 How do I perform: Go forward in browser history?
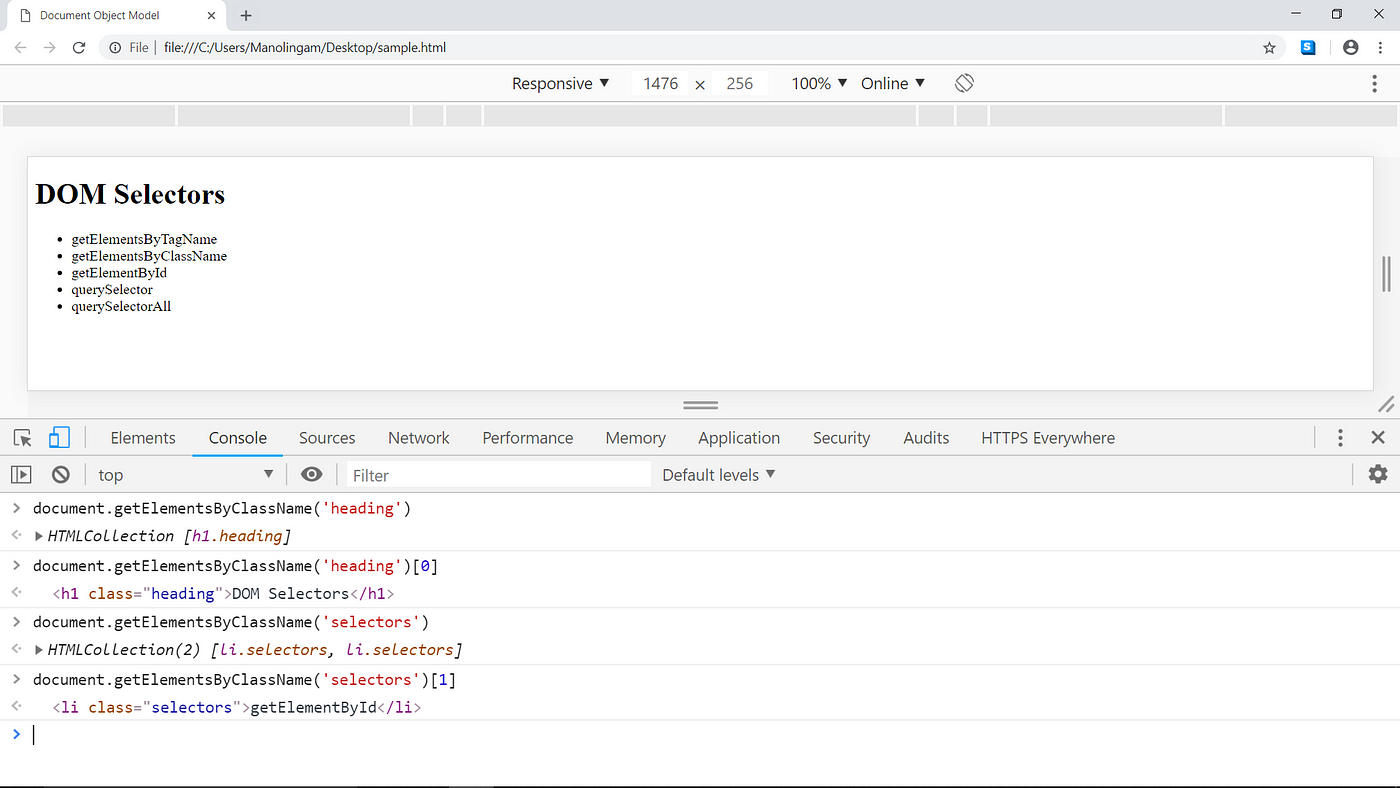pos(49,47)
